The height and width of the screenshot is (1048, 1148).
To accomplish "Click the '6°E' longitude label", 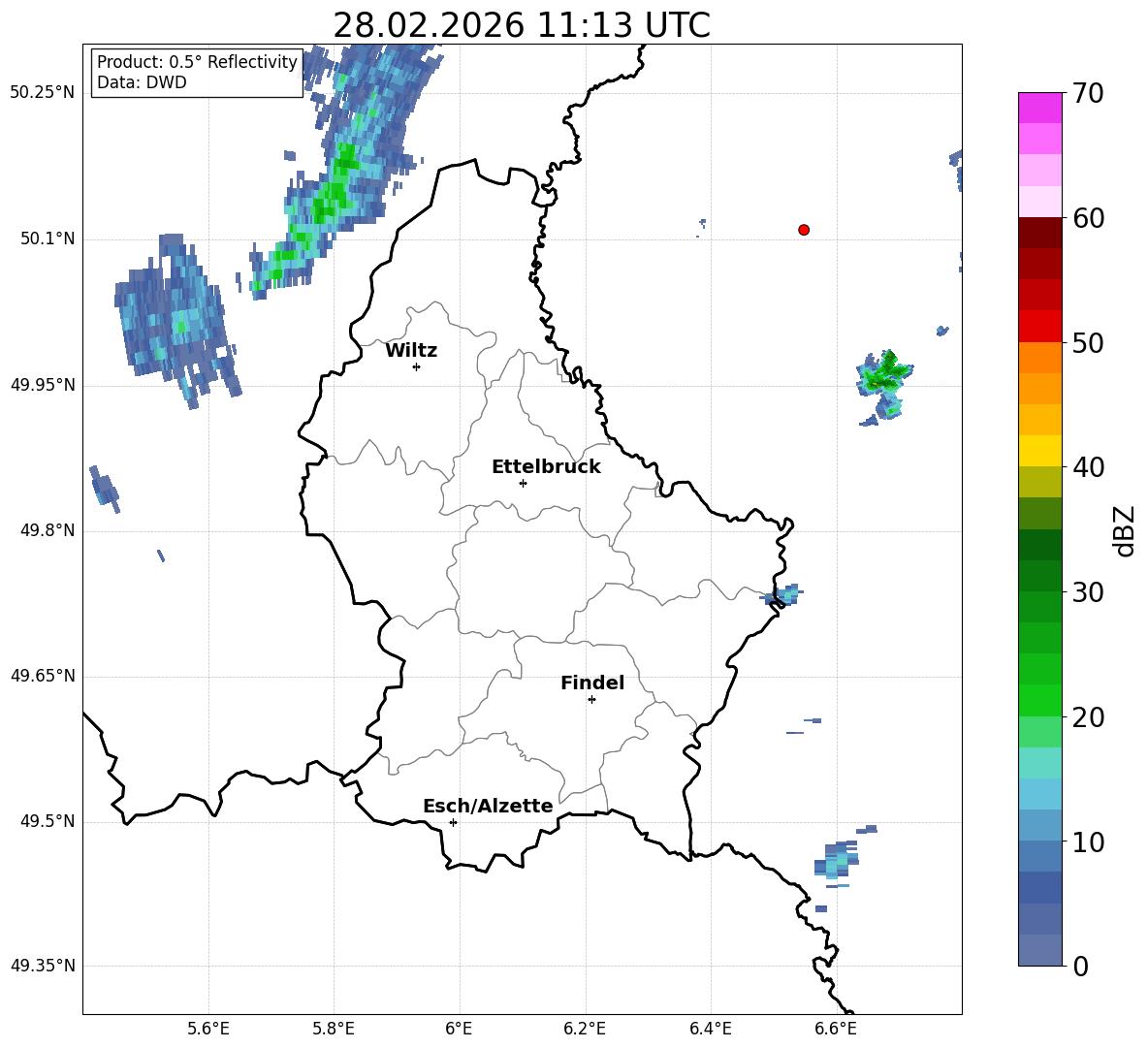I will 459,1029.
